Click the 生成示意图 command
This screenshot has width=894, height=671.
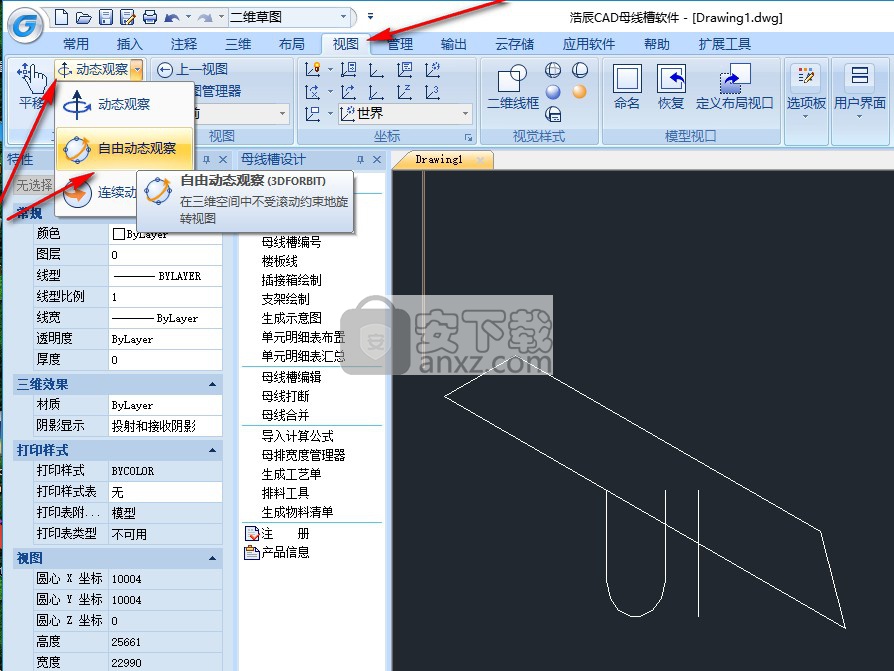click(291, 318)
